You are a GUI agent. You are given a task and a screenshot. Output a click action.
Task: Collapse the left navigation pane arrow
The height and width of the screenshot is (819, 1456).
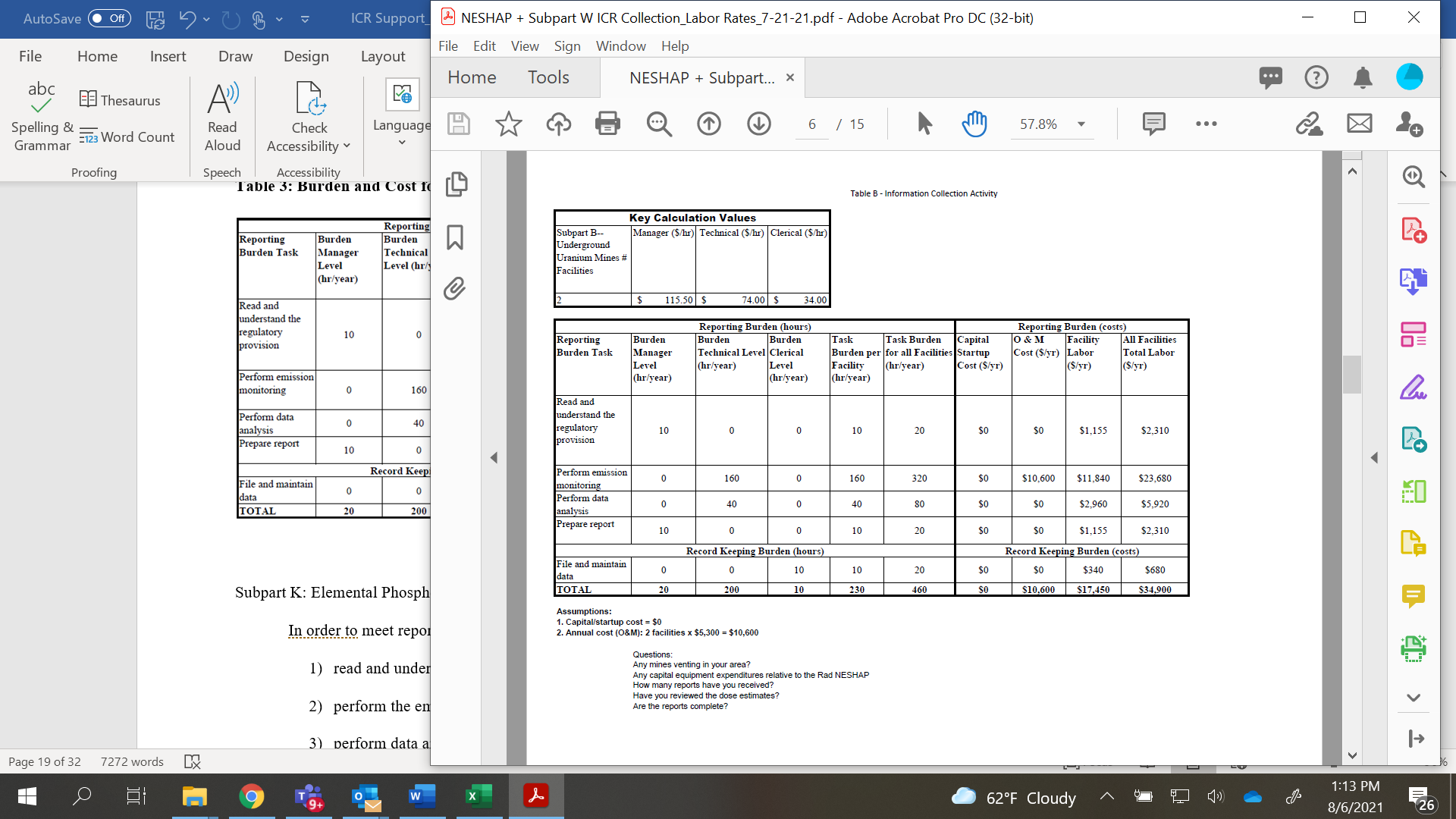(494, 457)
